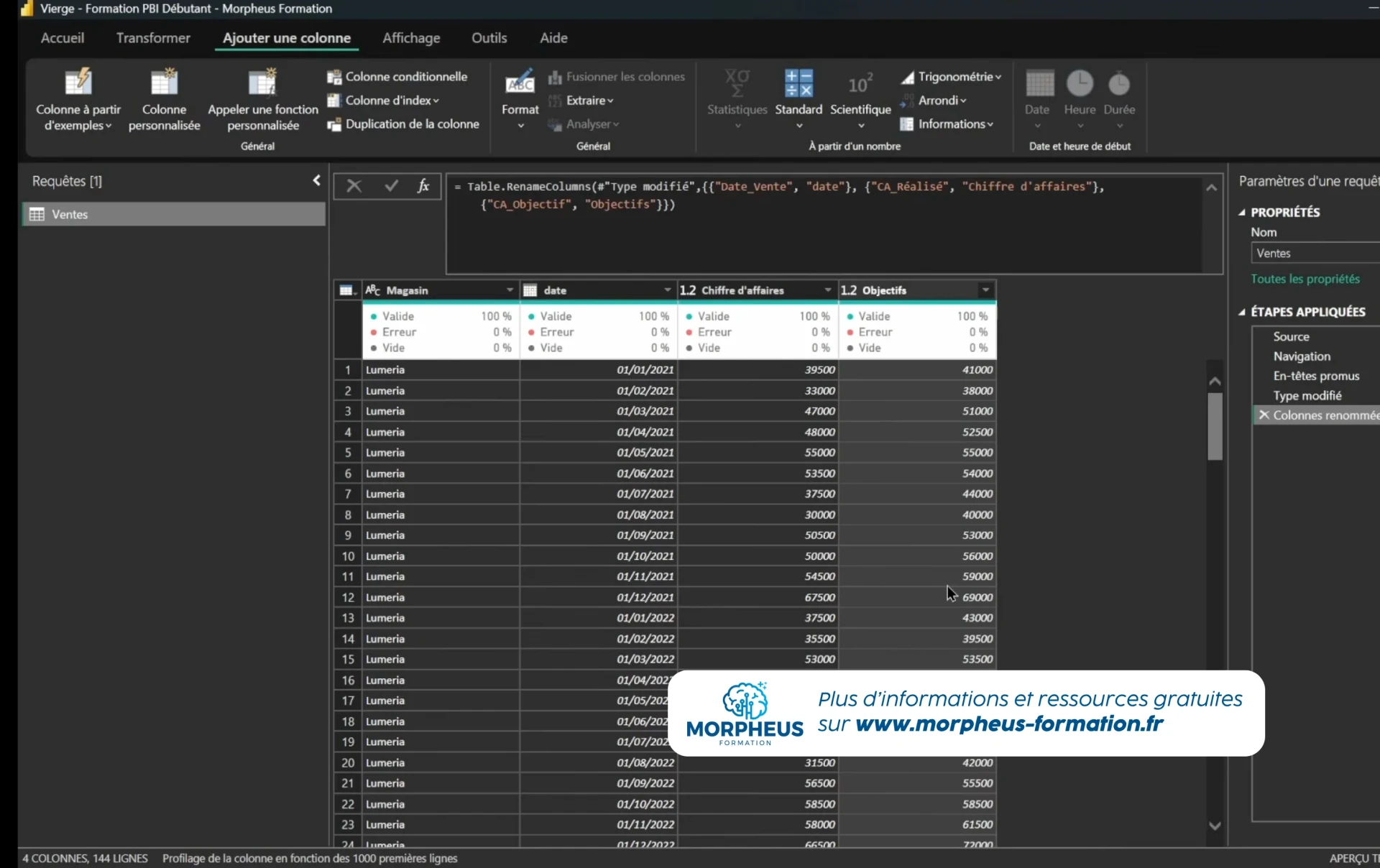Viewport: 1380px width, 868px height.
Task: Open the Format text menu
Action: (x=520, y=100)
